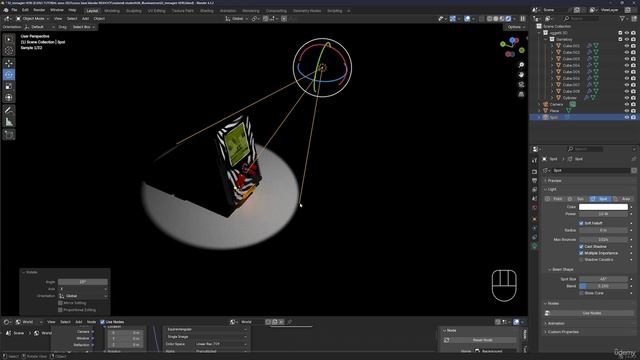Hide the Plane object in outliner
The width and height of the screenshot is (640, 360).
[x=627, y=111]
